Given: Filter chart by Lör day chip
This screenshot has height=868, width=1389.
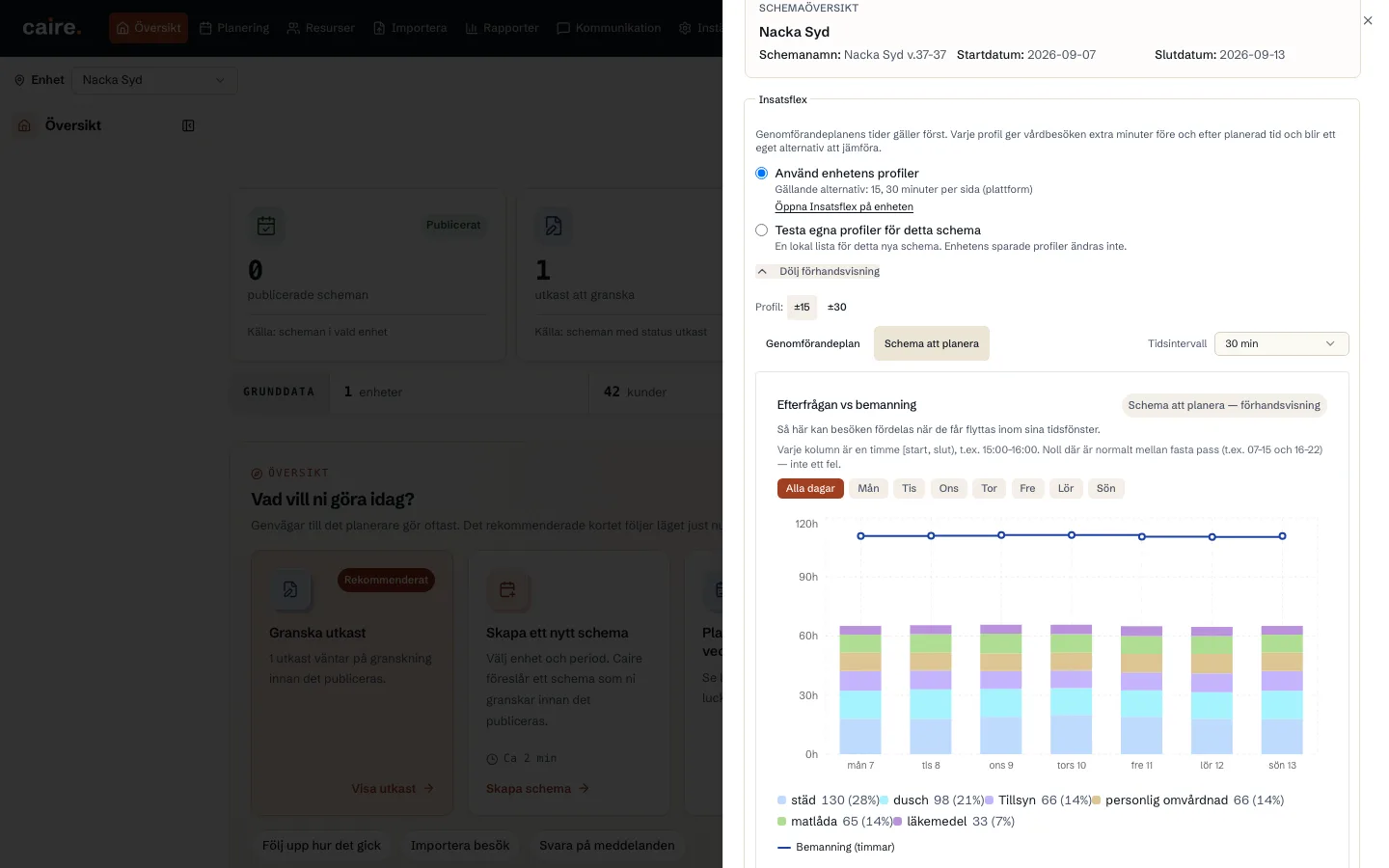Looking at the screenshot, I should pos(1066,489).
